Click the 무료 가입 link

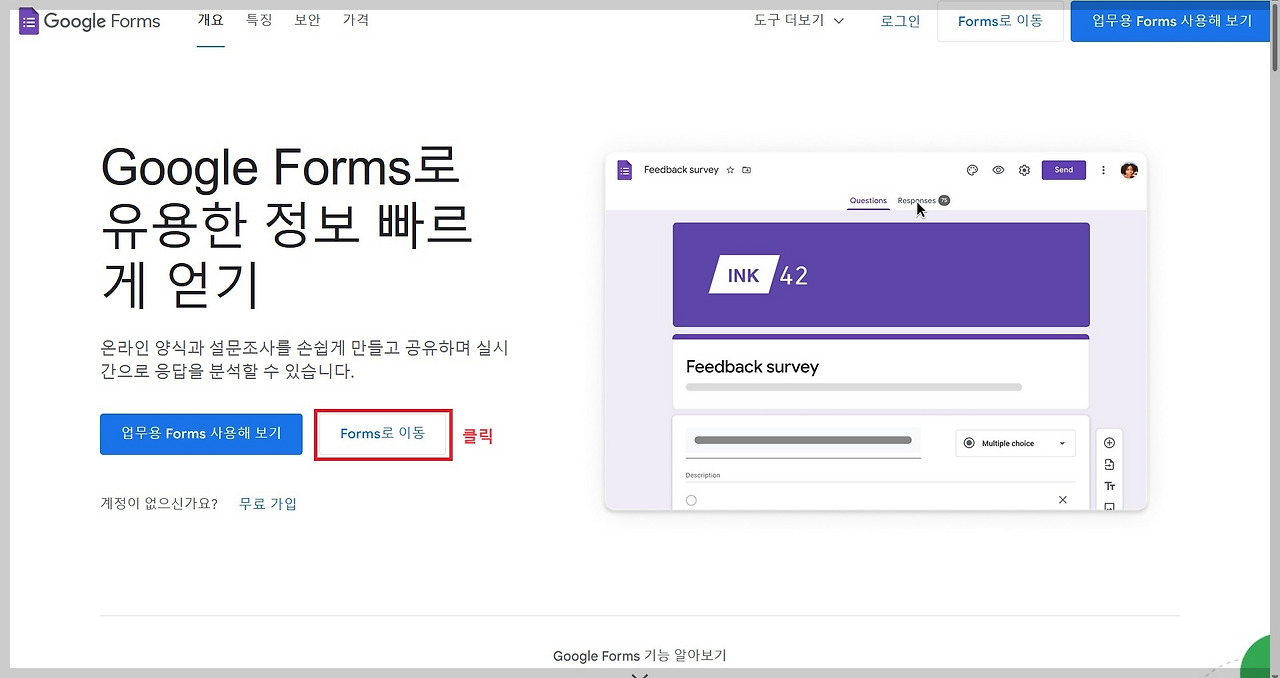[x=268, y=503]
